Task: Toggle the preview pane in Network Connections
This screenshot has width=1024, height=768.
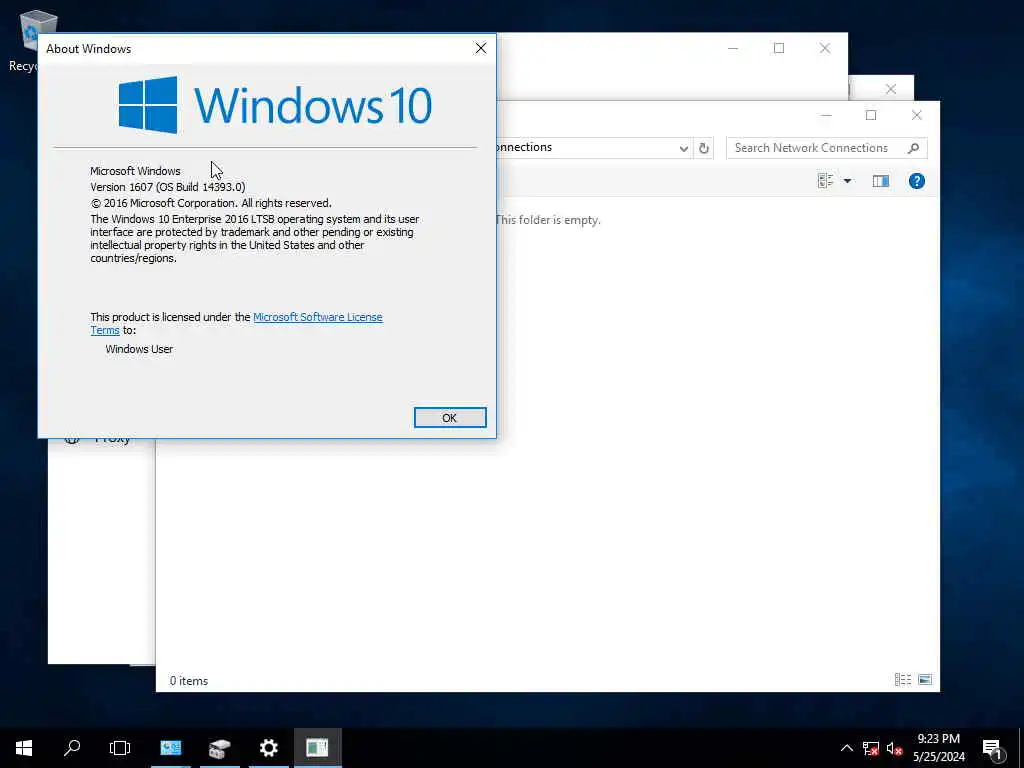Action: [x=880, y=181]
